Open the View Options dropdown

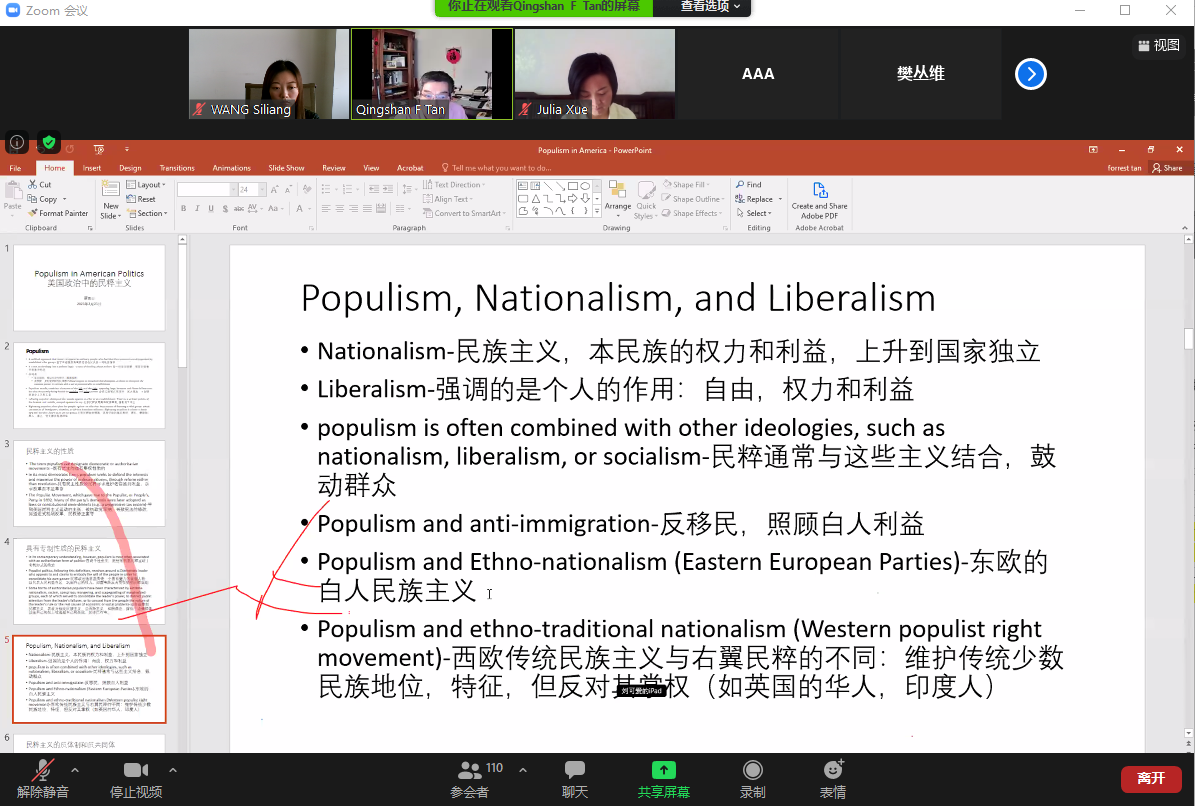coord(710,7)
